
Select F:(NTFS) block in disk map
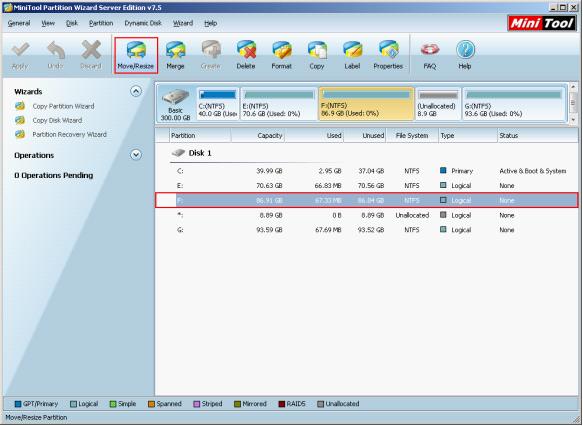tap(366, 104)
